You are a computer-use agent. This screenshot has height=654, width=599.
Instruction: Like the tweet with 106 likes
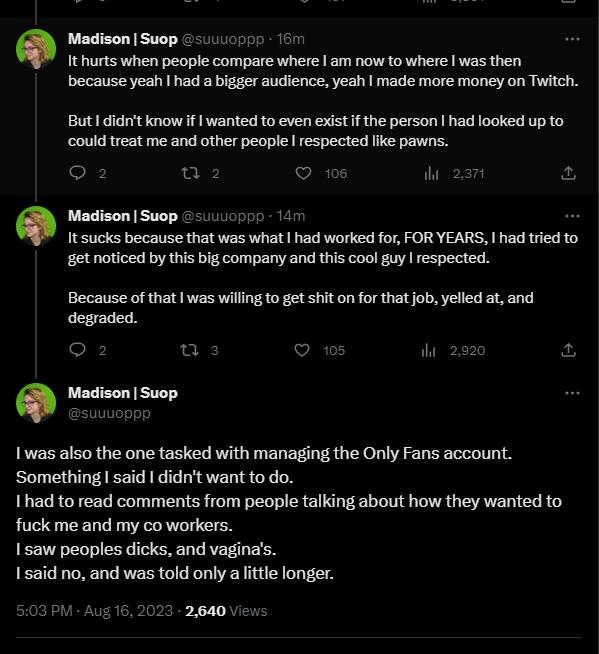(x=303, y=173)
